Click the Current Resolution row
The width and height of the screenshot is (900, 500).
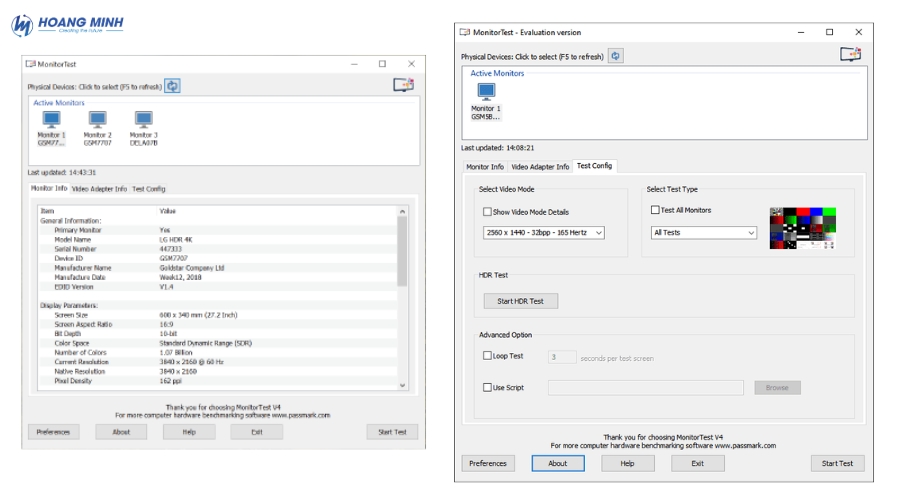point(218,362)
